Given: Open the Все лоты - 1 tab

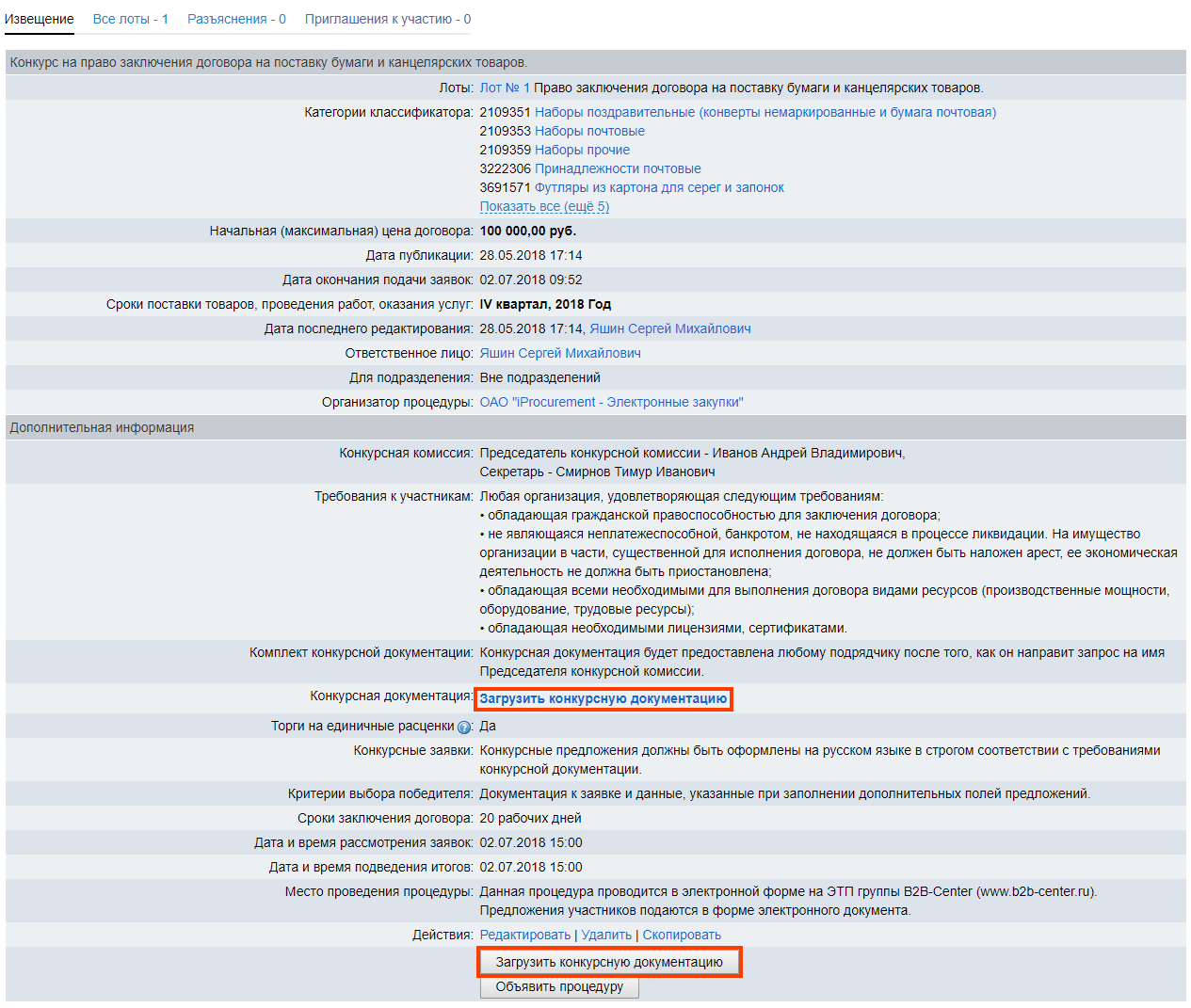Looking at the screenshot, I should pyautogui.click(x=131, y=19).
